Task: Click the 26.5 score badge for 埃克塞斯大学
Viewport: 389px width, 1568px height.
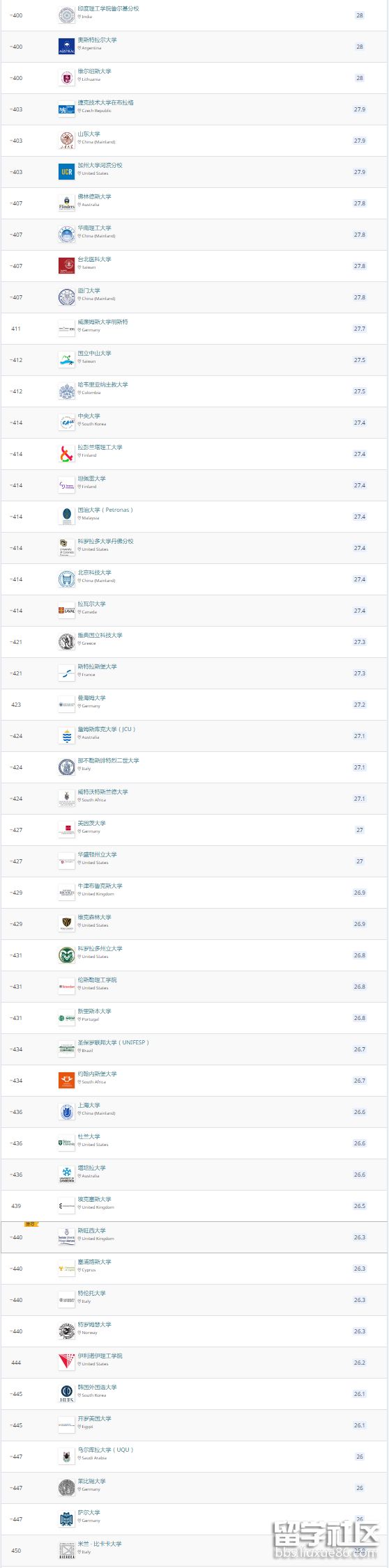Action: [x=359, y=1206]
